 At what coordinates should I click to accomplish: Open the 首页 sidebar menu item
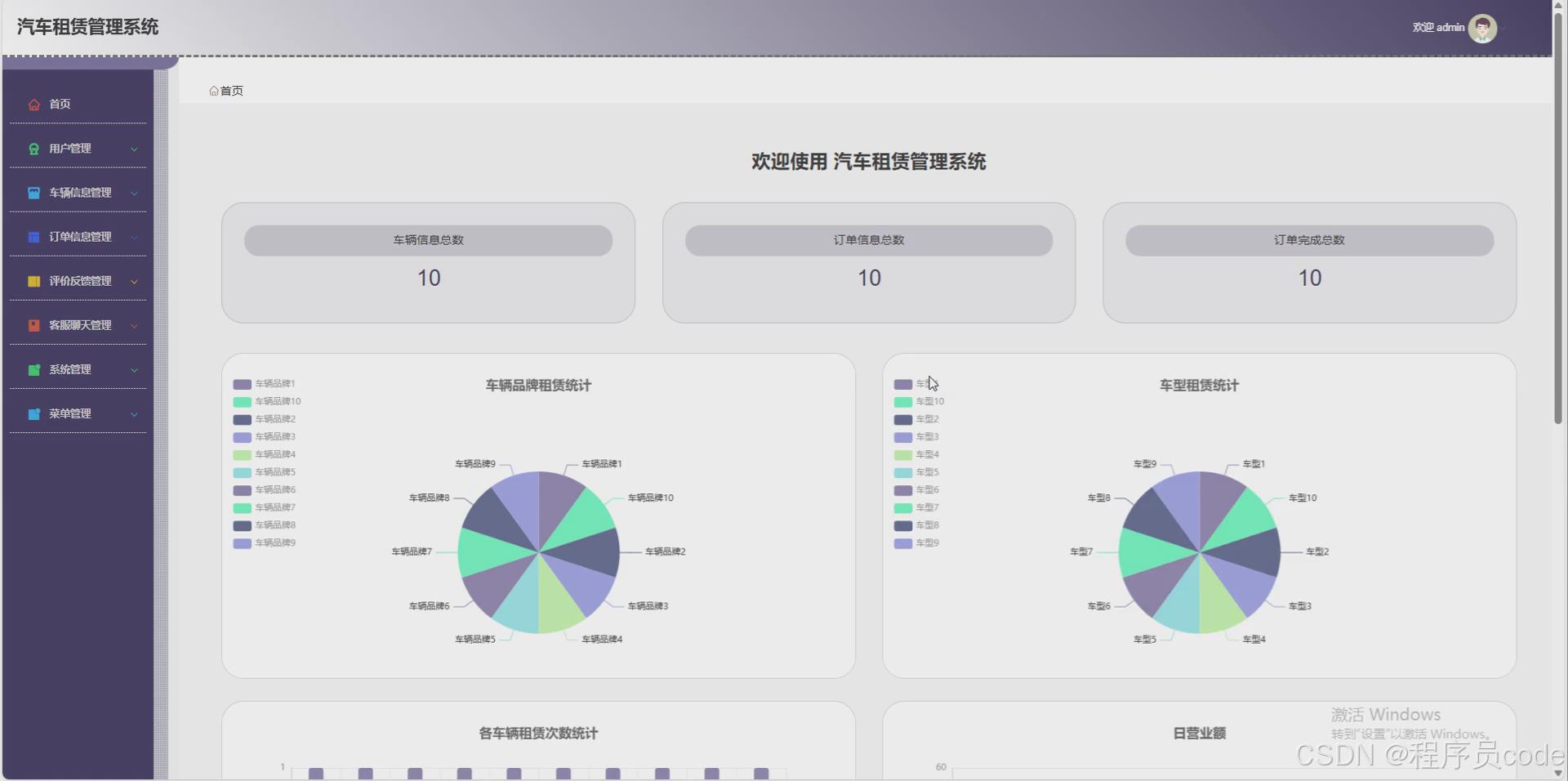pos(78,104)
